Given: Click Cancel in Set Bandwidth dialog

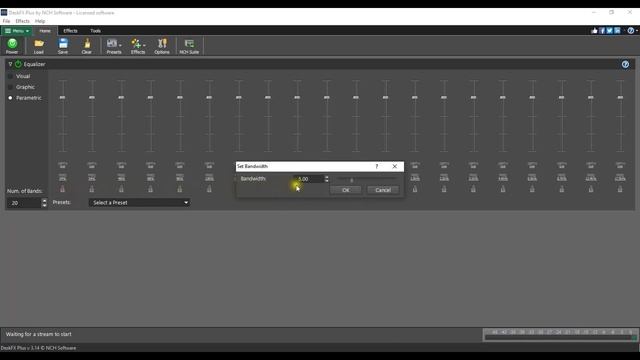Looking at the screenshot, I should (x=383, y=190).
